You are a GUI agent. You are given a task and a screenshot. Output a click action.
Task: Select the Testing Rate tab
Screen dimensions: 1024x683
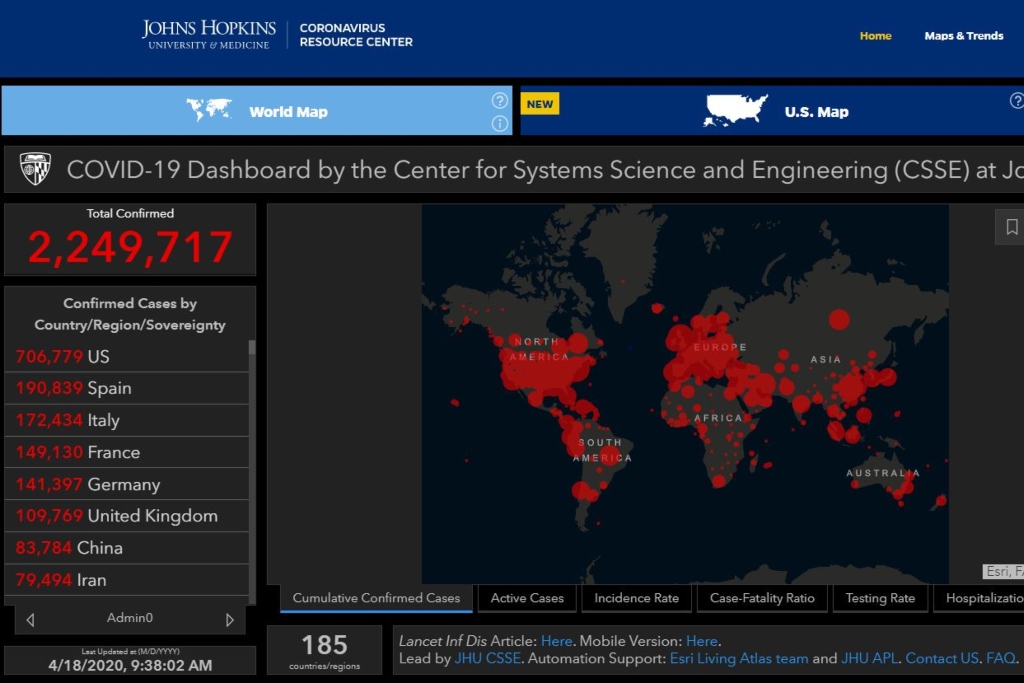tap(880, 598)
